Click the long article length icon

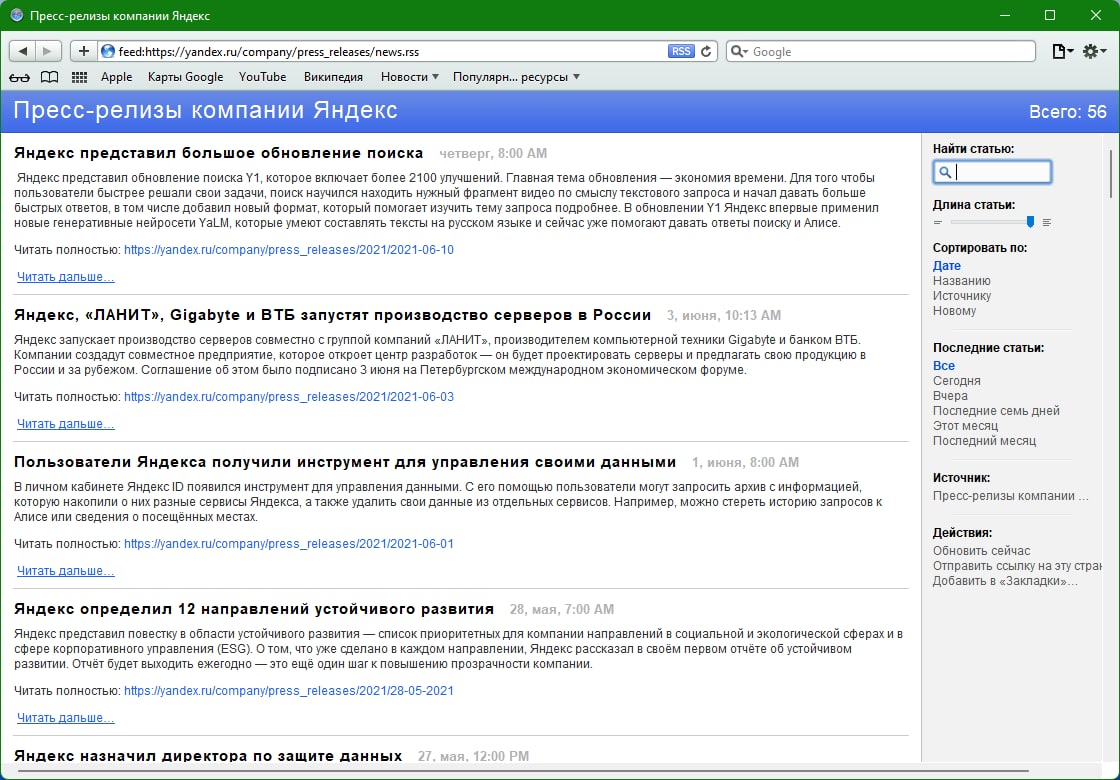(1046, 223)
